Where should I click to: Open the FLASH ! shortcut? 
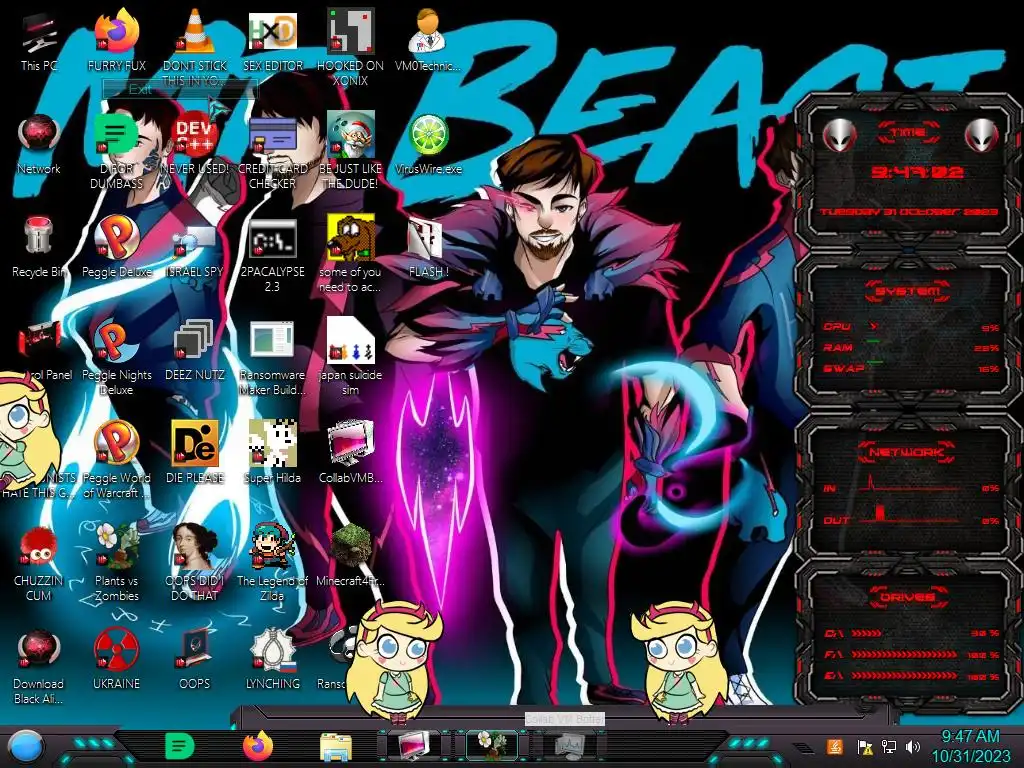pyautogui.click(x=428, y=248)
